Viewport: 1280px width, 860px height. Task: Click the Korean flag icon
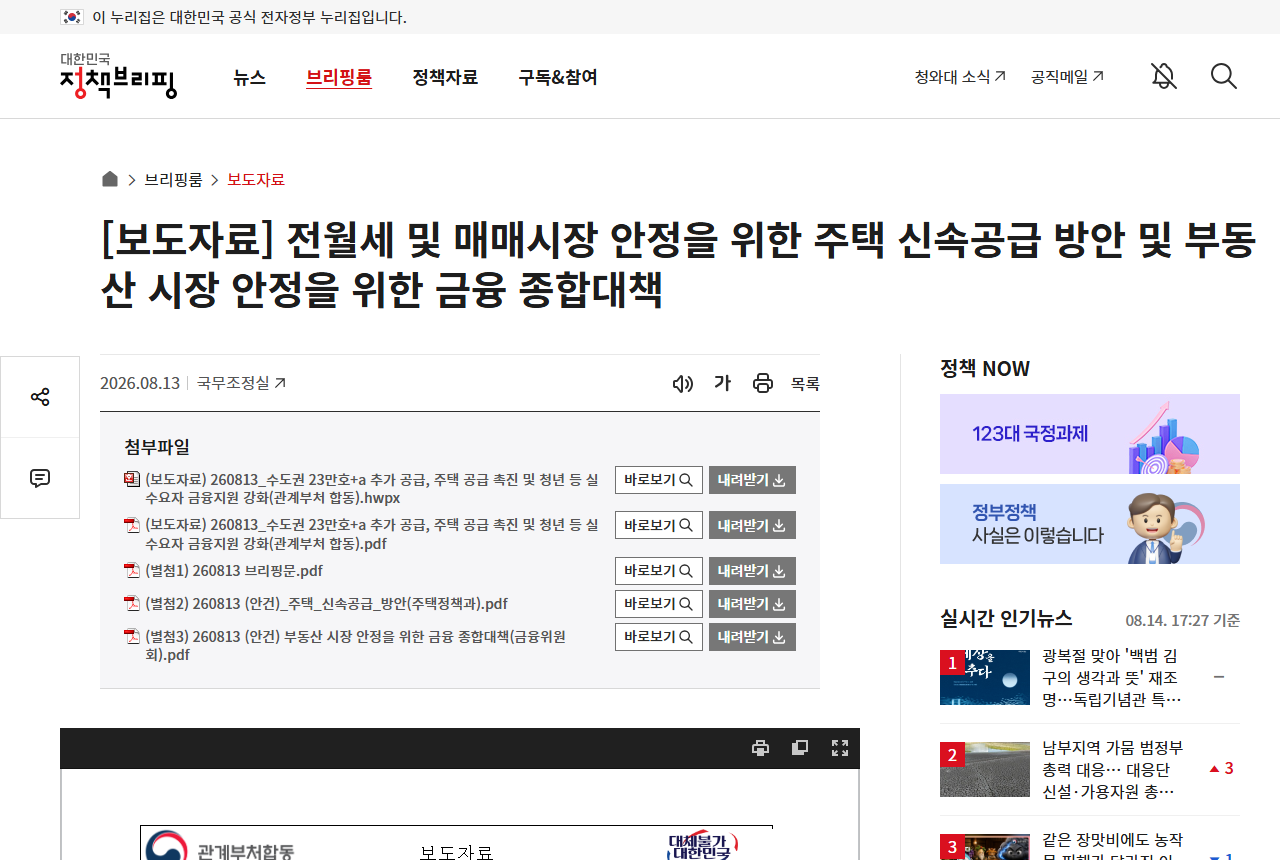(71, 17)
